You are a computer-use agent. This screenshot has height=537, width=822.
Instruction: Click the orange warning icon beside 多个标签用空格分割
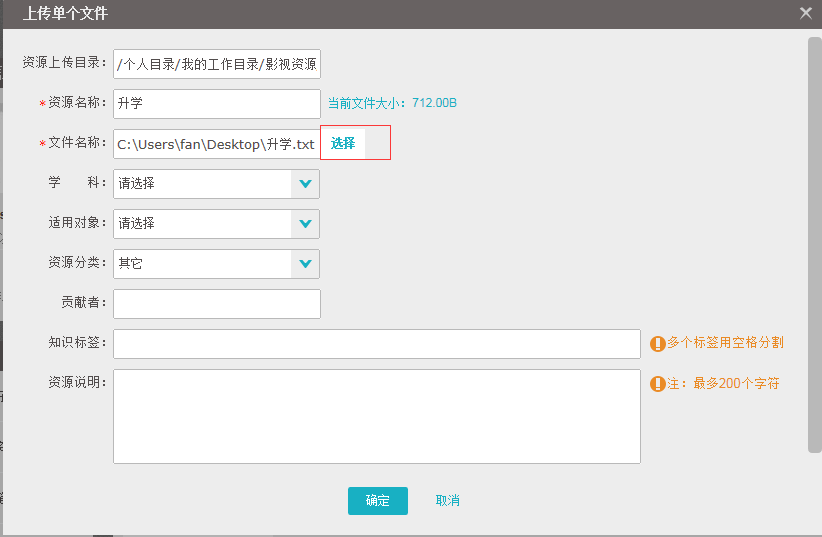(657, 344)
